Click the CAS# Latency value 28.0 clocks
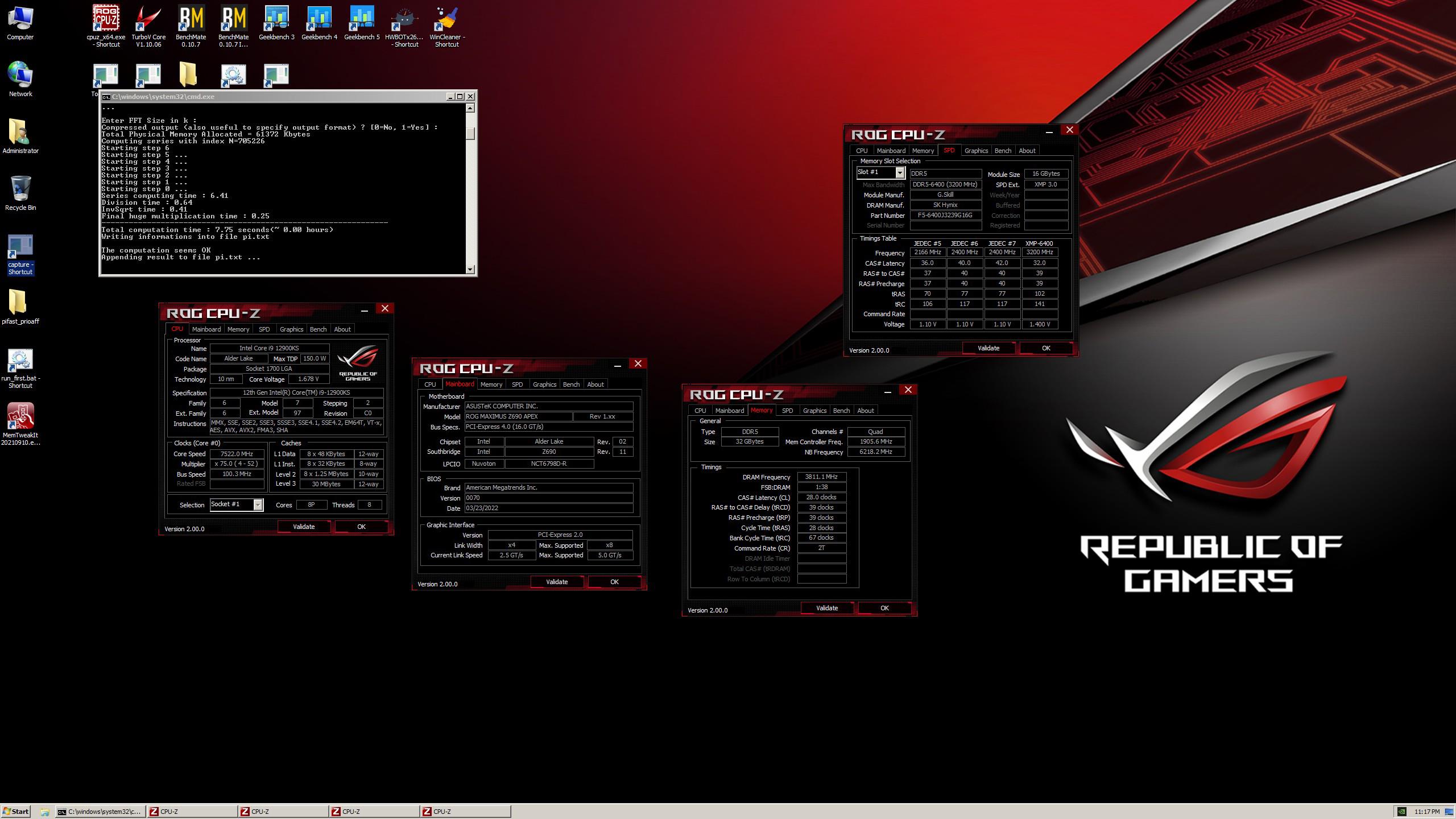This screenshot has width=1456, height=819. [821, 498]
